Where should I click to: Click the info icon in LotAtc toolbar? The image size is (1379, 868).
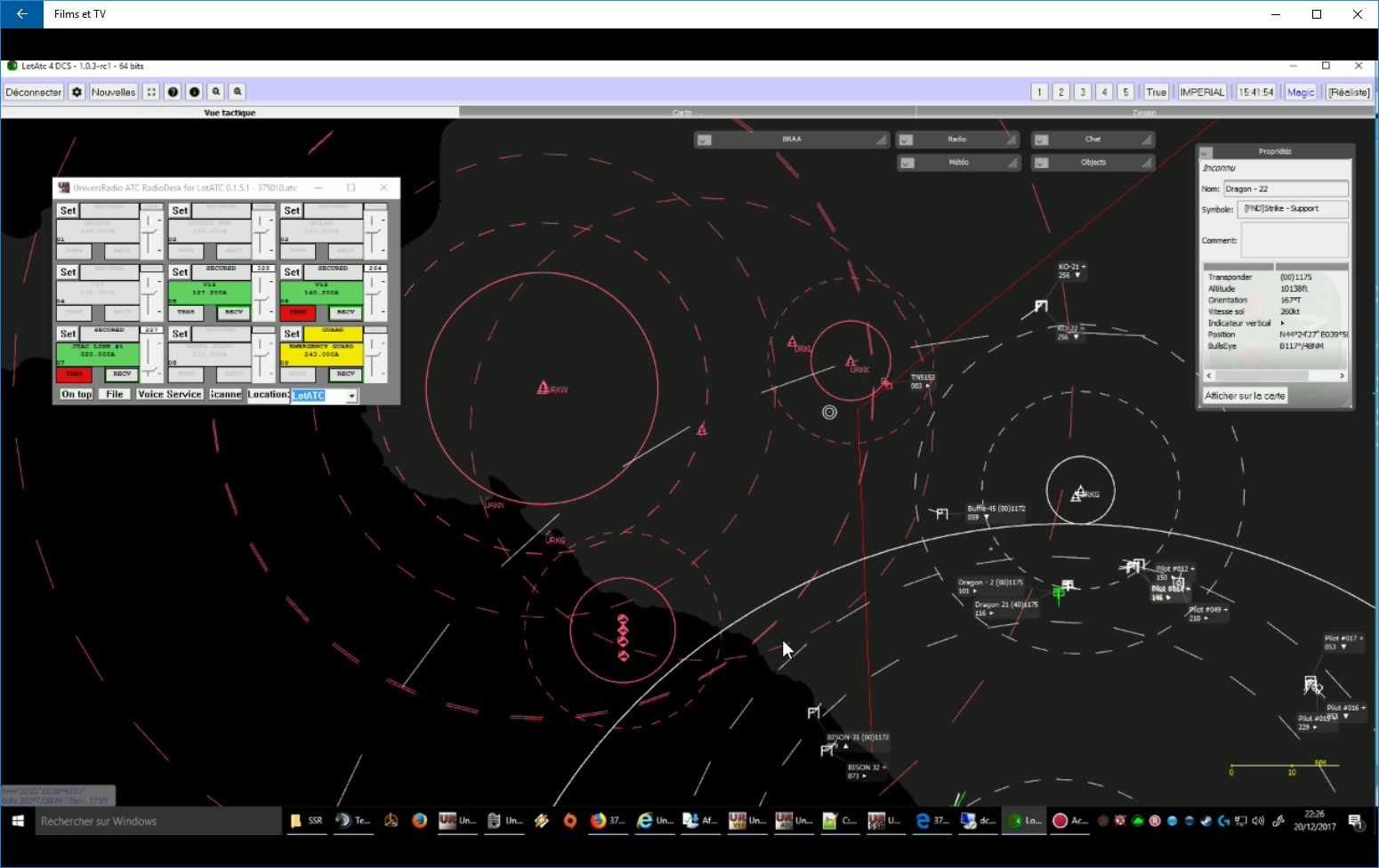click(194, 92)
